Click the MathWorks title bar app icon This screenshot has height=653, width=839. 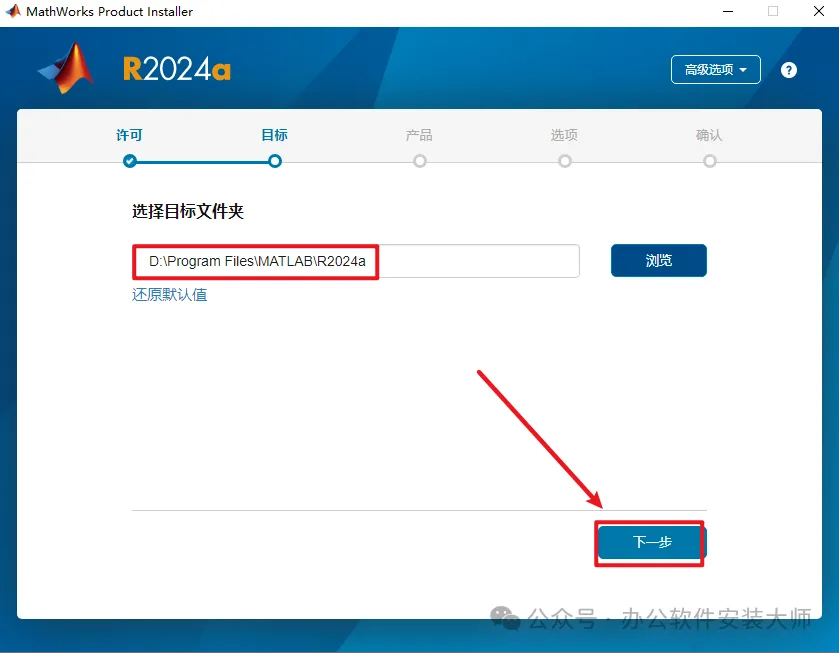pyautogui.click(x=13, y=11)
